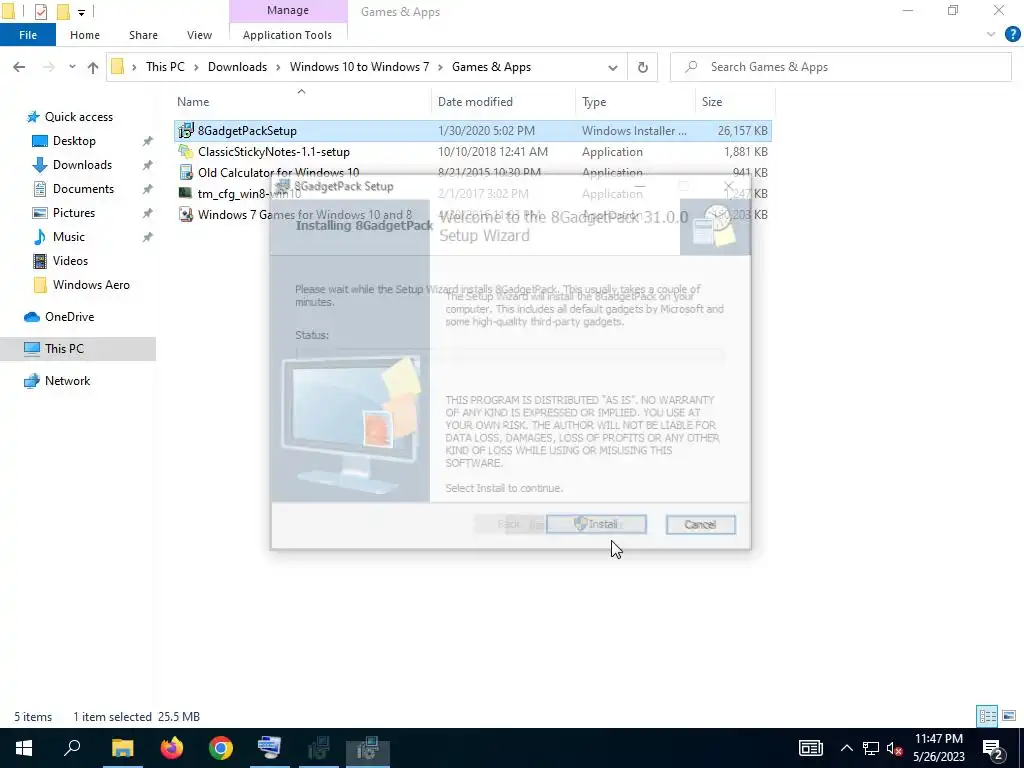This screenshot has height=768, width=1024.
Task: Select This PC in navigation pane
Action: [64, 349]
